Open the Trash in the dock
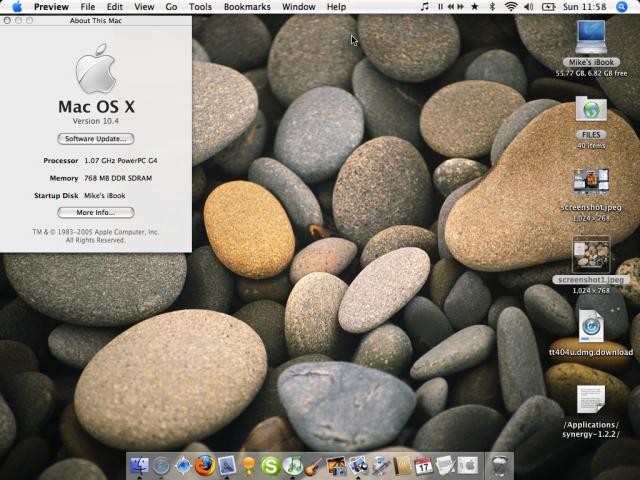640x480 pixels. pos(499,465)
